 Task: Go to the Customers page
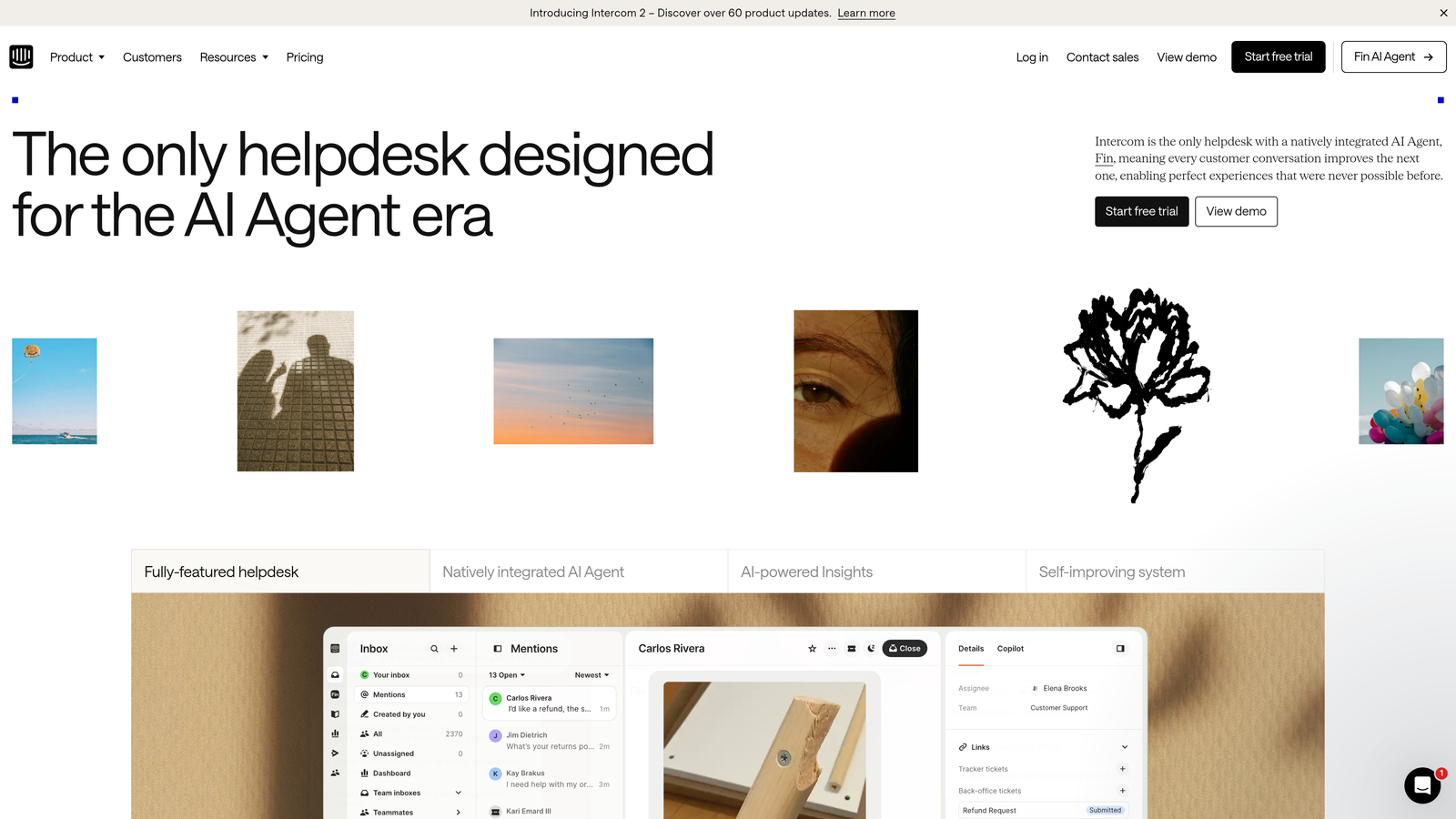click(x=152, y=57)
